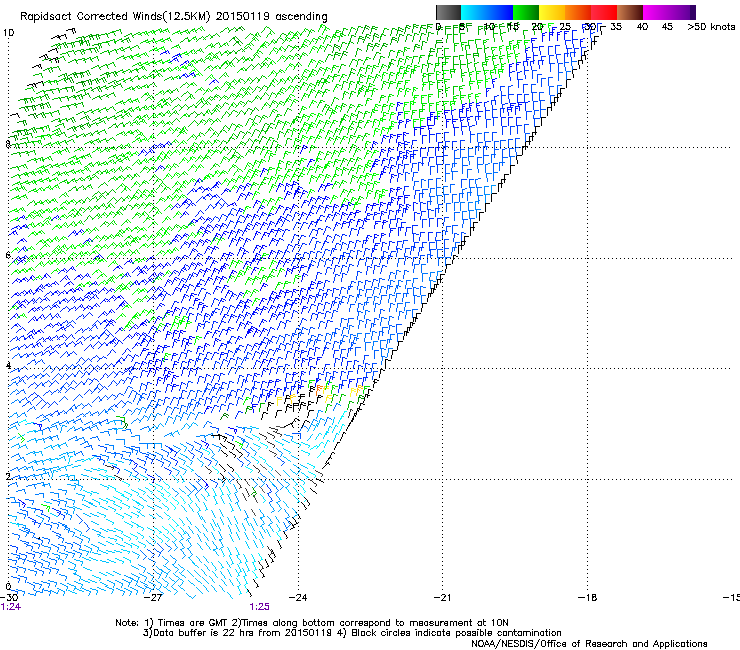Click the blue 10-15 knots legend swatch
740x650 pixels.
pyautogui.click(x=500, y=12)
